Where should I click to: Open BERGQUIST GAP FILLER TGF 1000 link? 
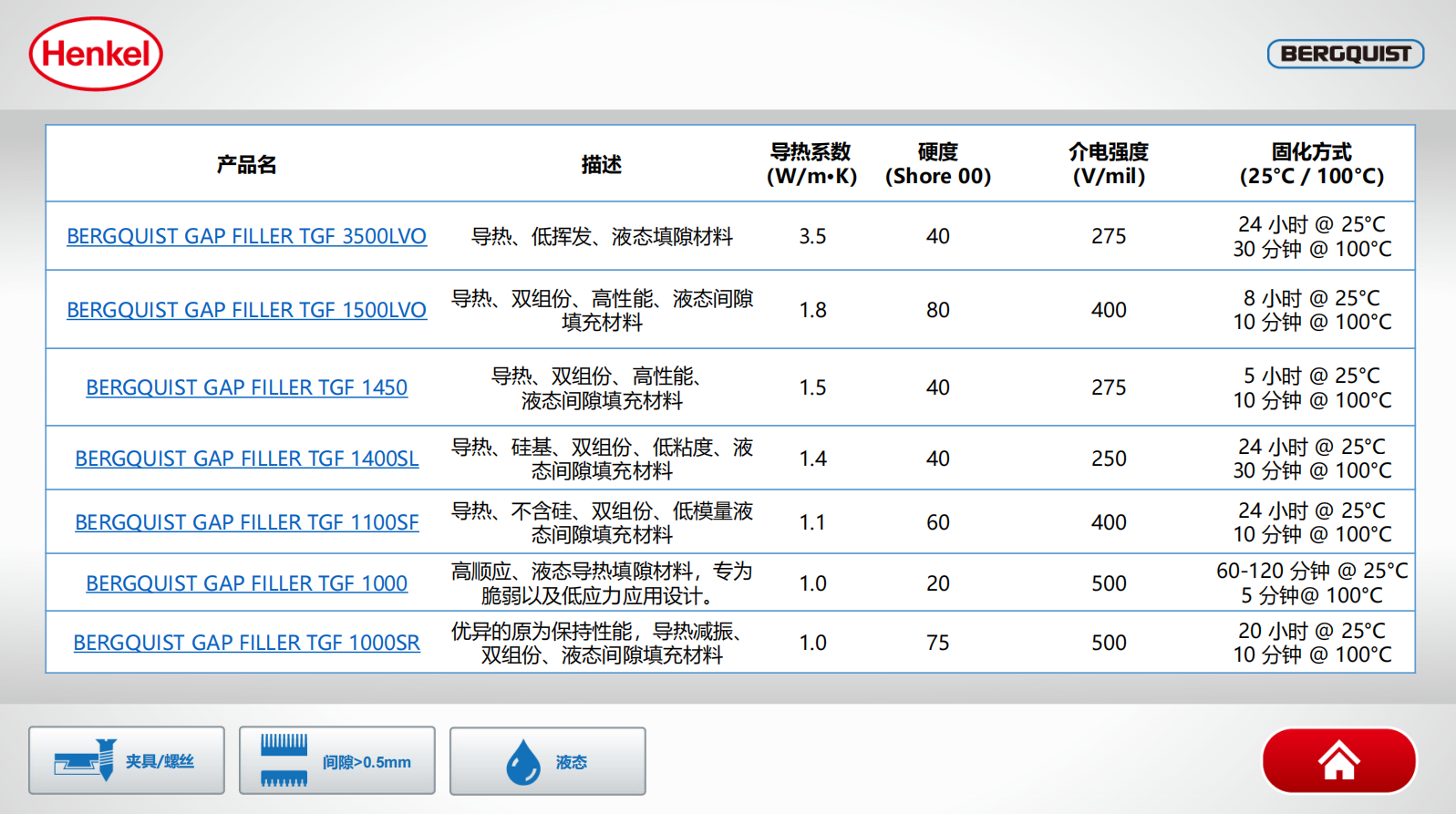tap(246, 583)
